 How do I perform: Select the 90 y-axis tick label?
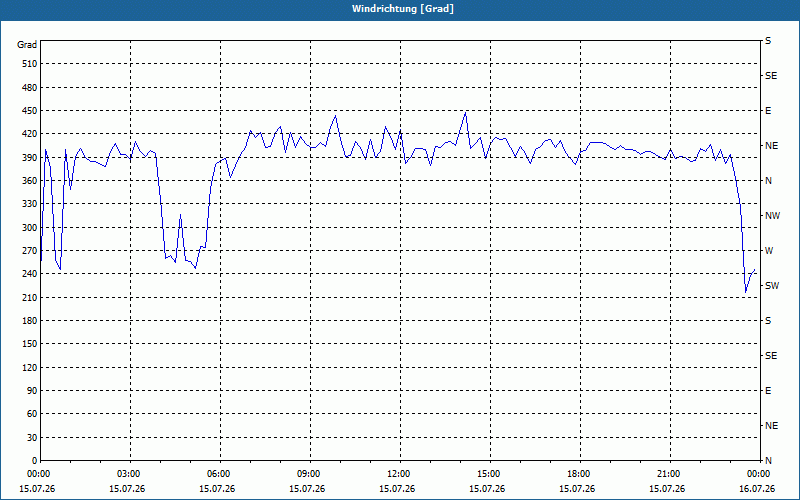point(32,391)
